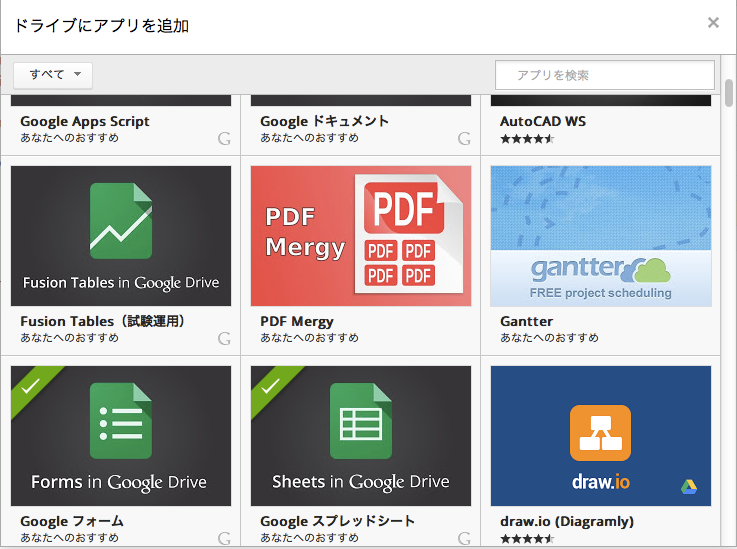The height and width of the screenshot is (549, 737).
Task: Open the Google Apps Script title
Action: pos(85,121)
